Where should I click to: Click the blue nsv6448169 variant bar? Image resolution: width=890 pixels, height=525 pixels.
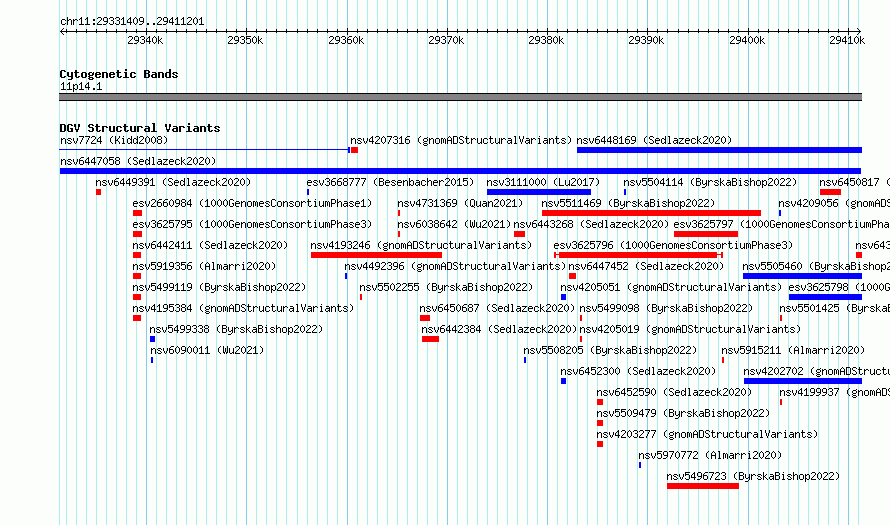tap(719, 150)
